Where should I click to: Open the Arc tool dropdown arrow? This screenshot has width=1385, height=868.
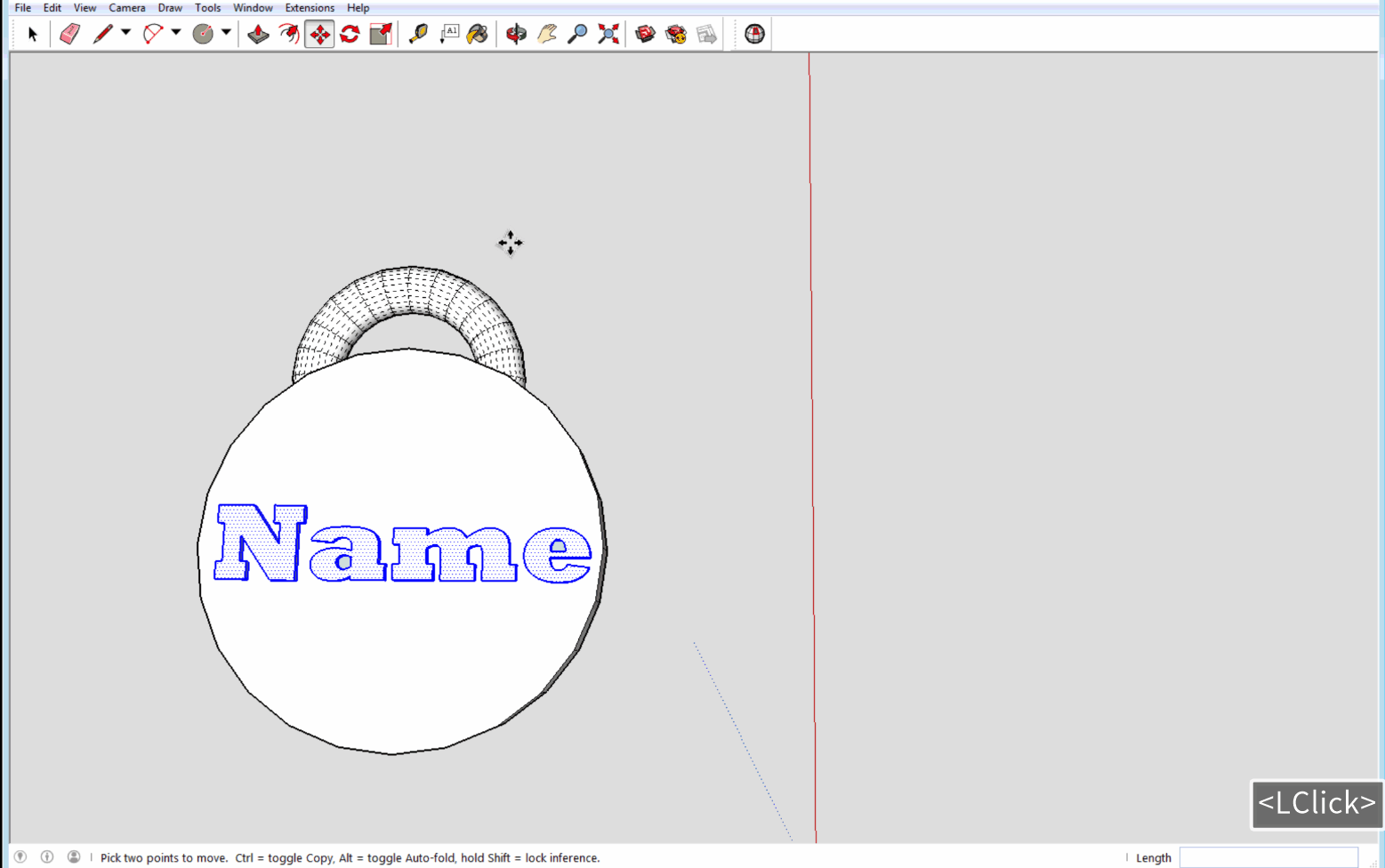point(176,33)
